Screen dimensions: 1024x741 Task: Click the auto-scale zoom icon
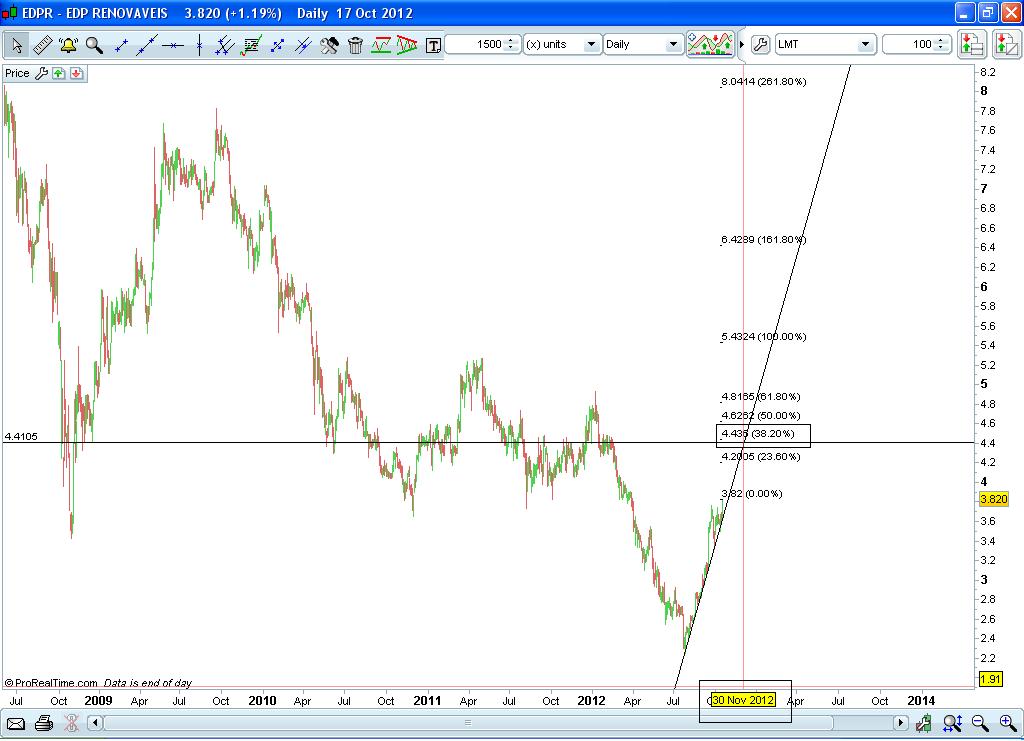(x=952, y=723)
